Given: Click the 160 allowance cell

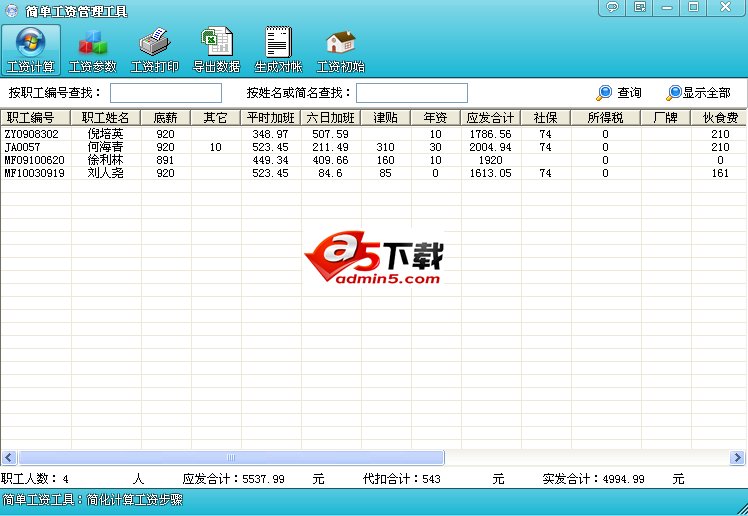Looking at the screenshot, I should point(385,160).
